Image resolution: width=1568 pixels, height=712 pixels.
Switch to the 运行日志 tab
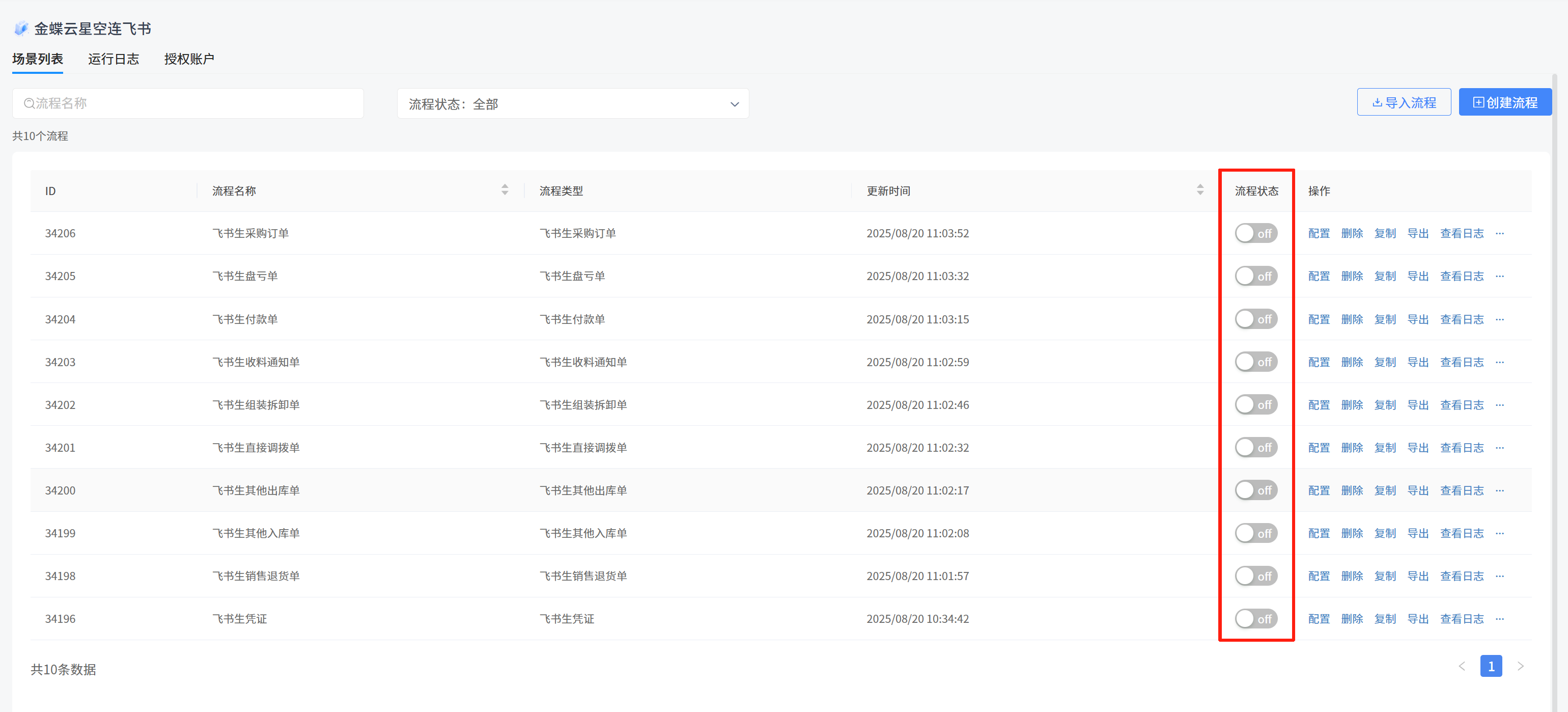(x=113, y=59)
